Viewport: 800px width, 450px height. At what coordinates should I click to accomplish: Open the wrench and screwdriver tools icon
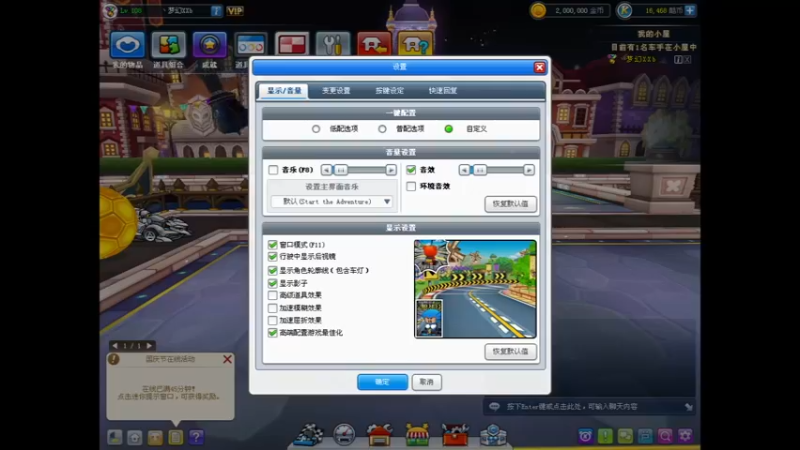(x=333, y=45)
